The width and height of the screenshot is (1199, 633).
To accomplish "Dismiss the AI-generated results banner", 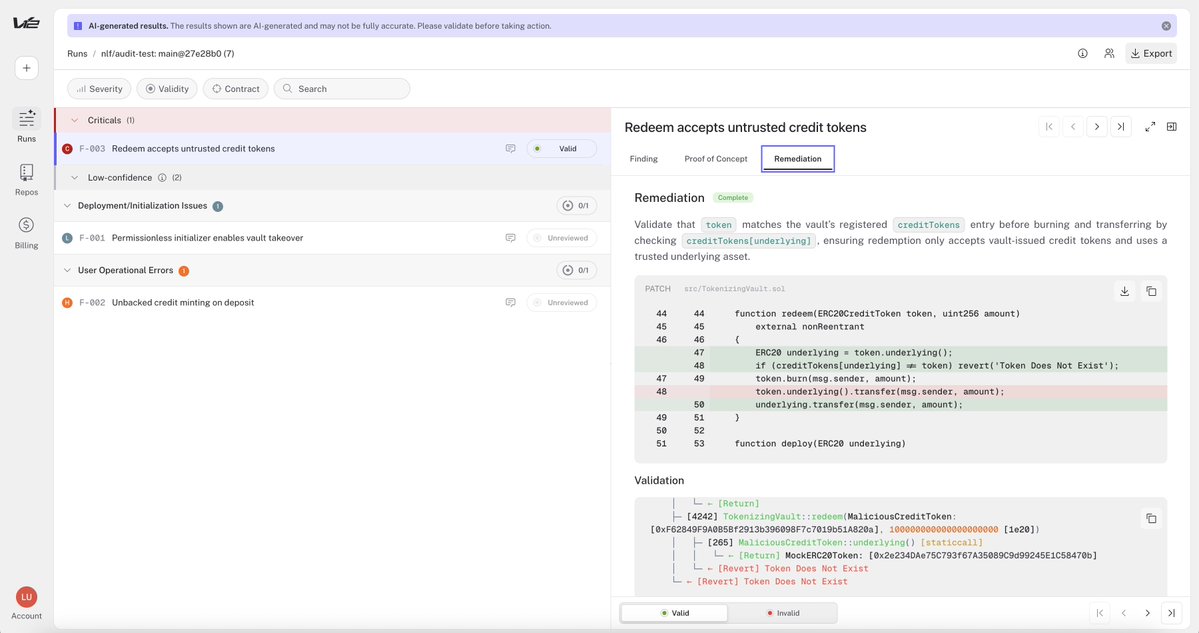I will point(1166,26).
